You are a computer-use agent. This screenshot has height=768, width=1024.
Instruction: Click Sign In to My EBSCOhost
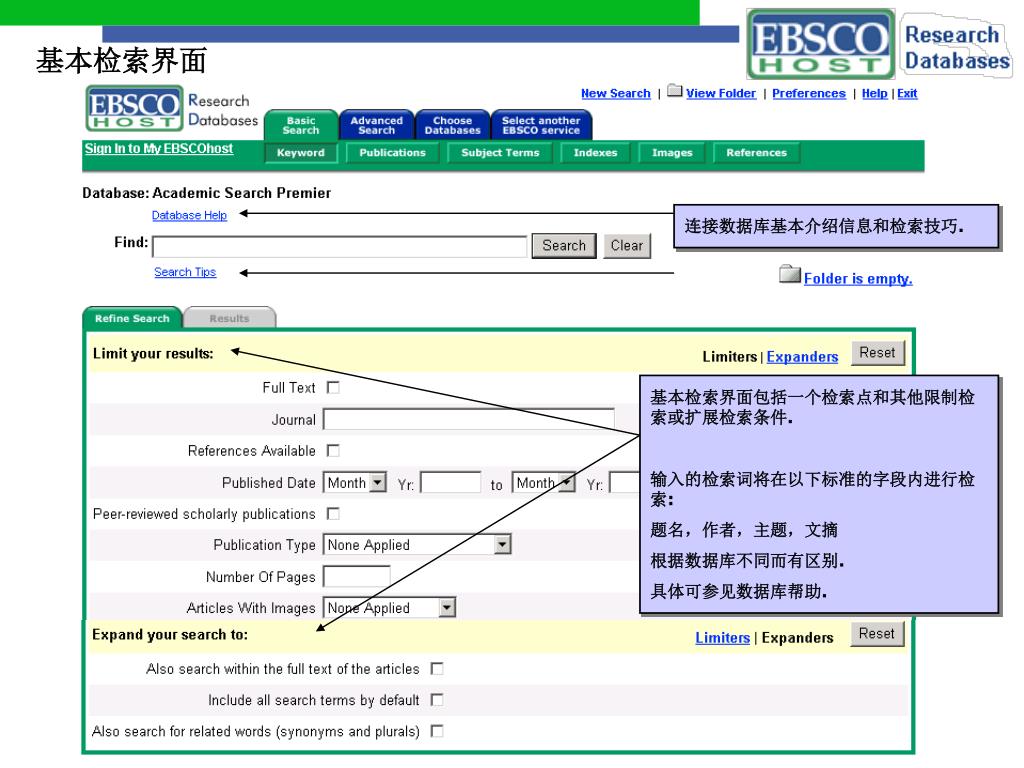pyautogui.click(x=159, y=149)
